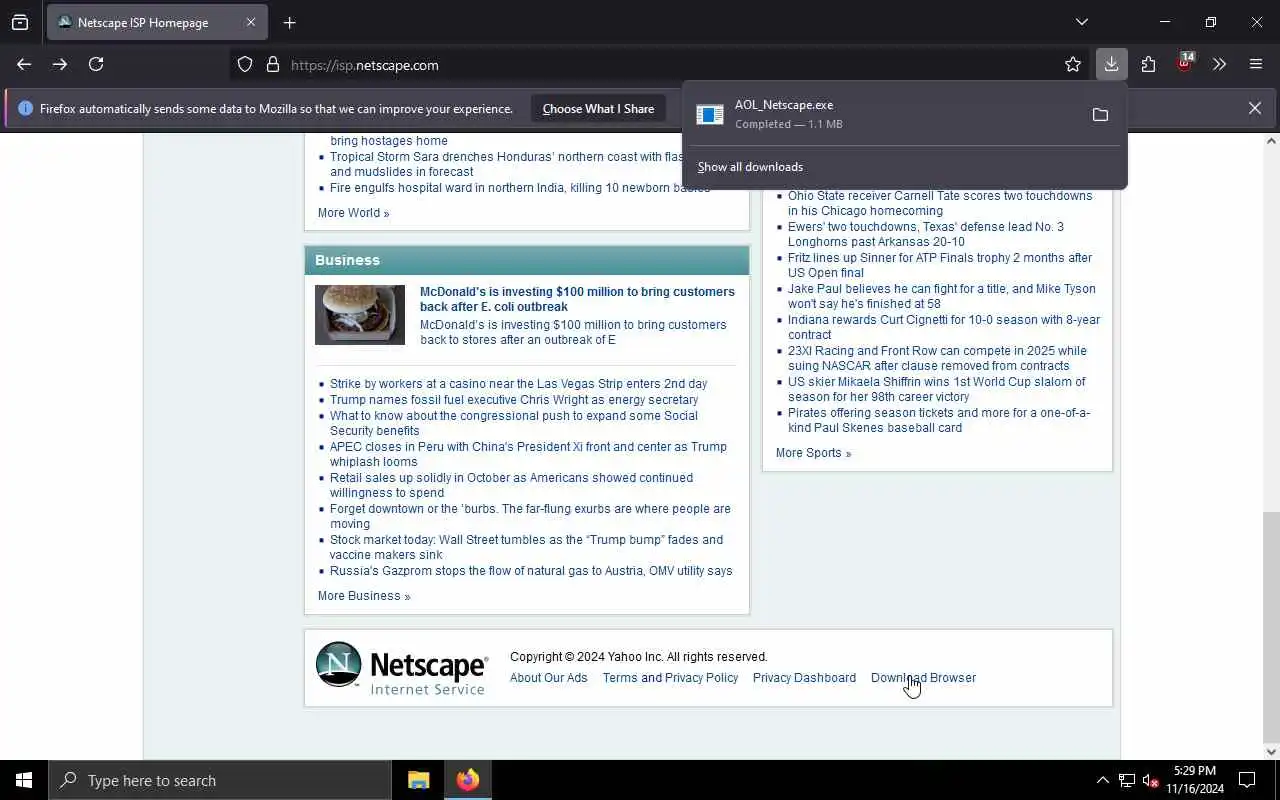
Task: Click the scrollbar down arrow
Action: point(1271,752)
